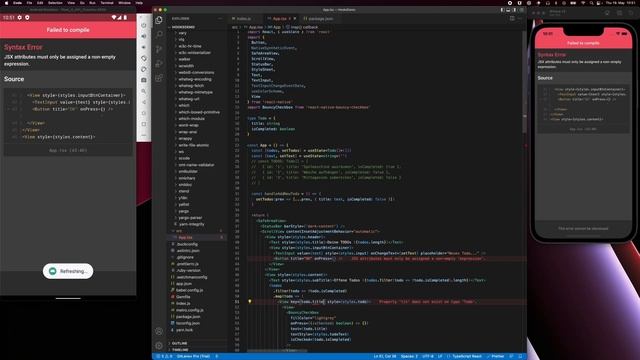640x360 pixels.
Task: Click Spaces: 2 indentation setting
Action: 409,356
